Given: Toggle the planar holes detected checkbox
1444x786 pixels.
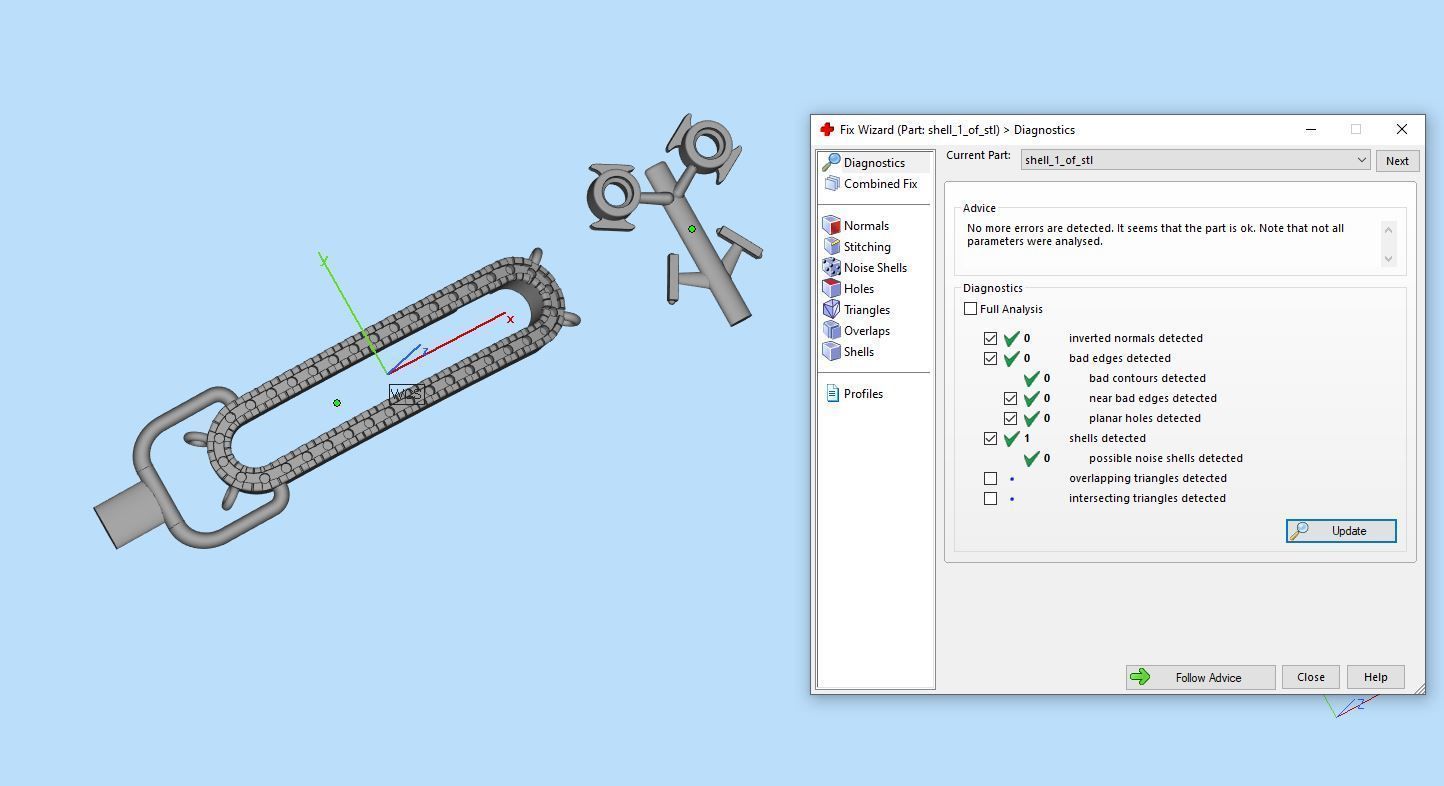Looking at the screenshot, I should (1010, 419).
